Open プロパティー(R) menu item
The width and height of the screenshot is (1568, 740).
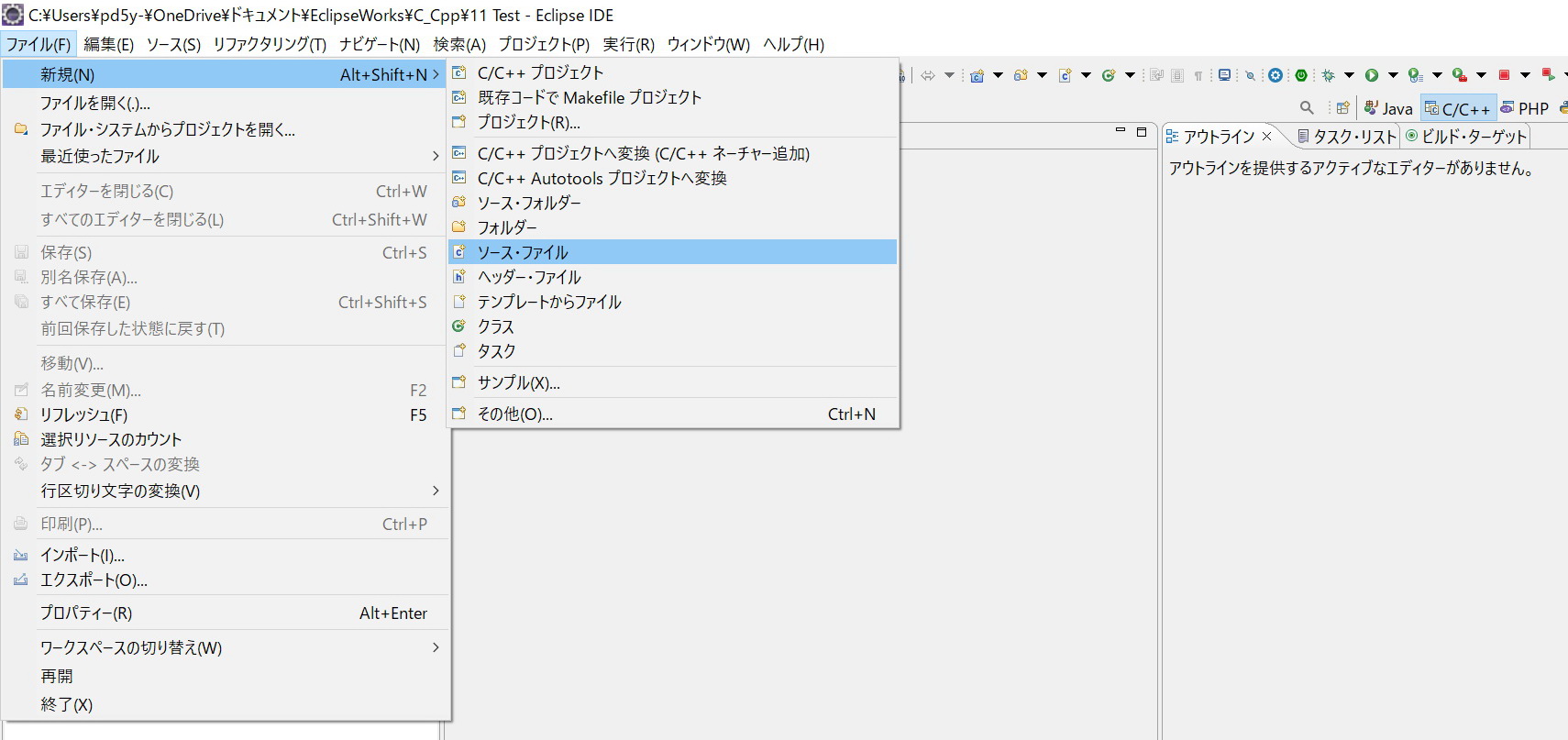pos(226,613)
